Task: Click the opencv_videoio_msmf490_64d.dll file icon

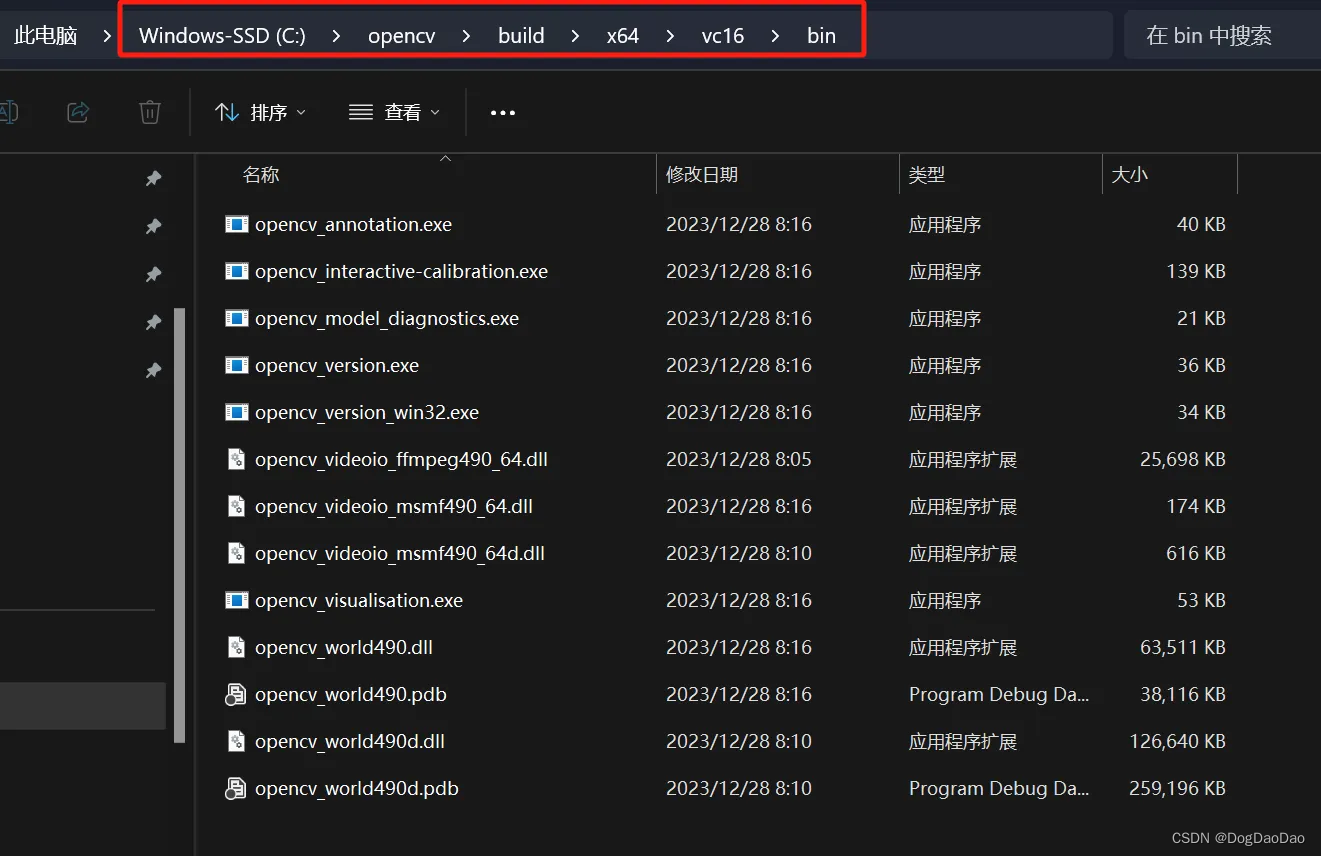Action: [237, 554]
